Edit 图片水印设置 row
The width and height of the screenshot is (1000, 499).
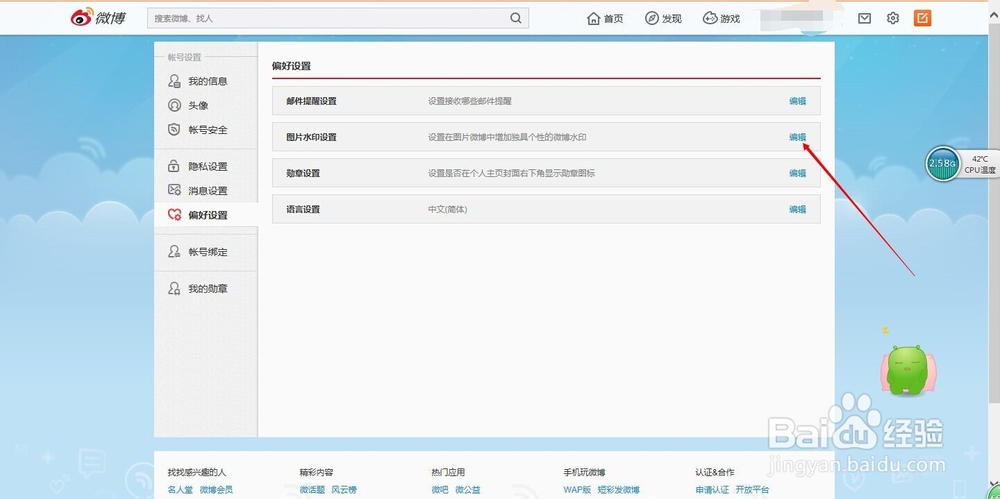pos(797,137)
